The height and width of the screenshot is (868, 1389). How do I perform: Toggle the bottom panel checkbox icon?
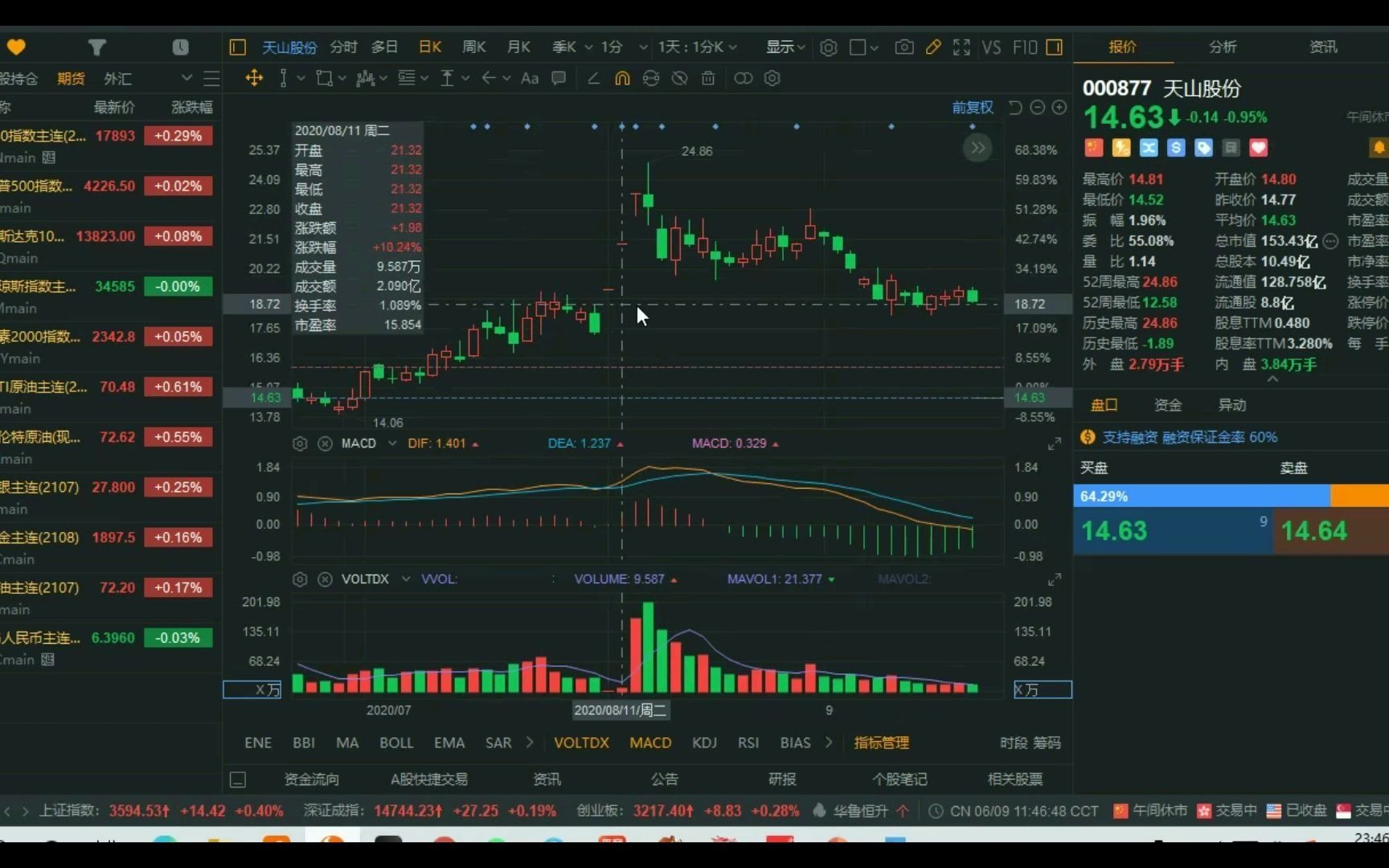coord(238,780)
